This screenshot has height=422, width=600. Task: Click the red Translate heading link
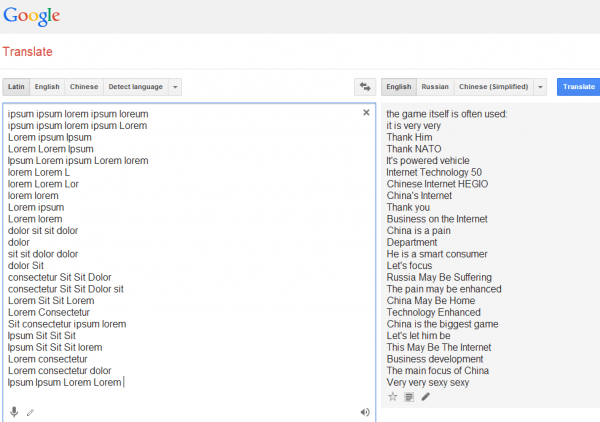point(28,51)
